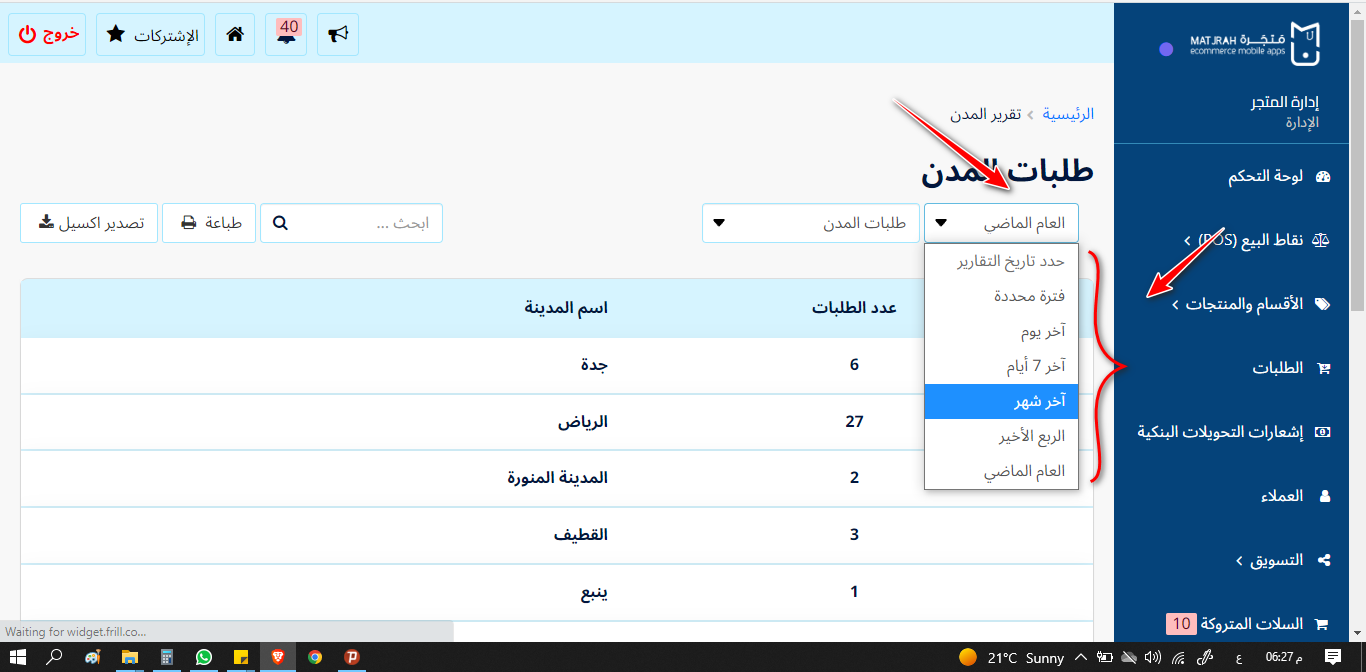Click the القطيف city cell
Screen dimensions: 1366x672
[581, 535]
